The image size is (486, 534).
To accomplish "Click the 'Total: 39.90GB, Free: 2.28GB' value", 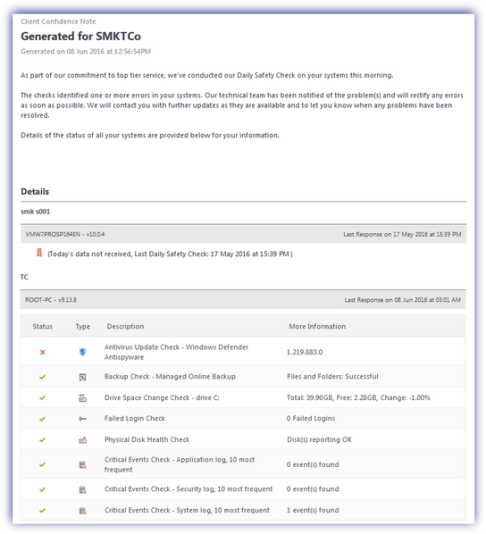I will (x=359, y=398).
